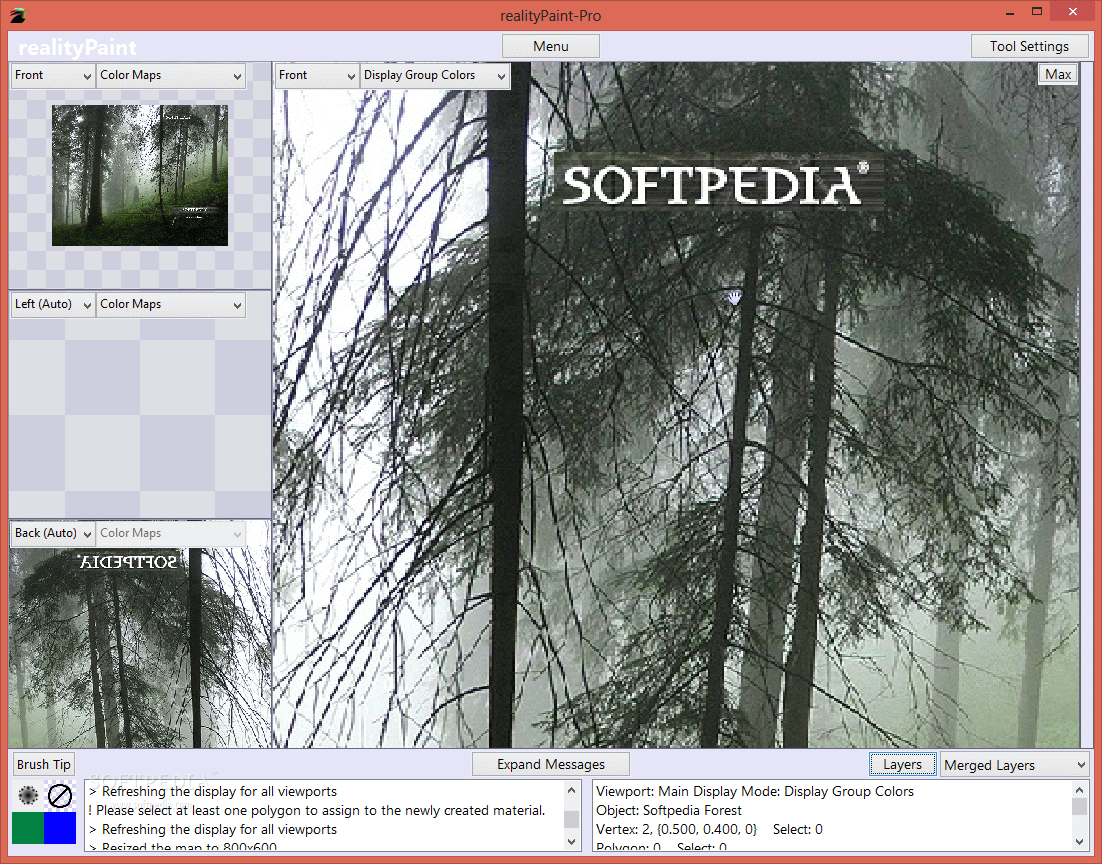The image size is (1102, 864).
Task: Click message log scroll-down arrow
Action: [x=571, y=841]
